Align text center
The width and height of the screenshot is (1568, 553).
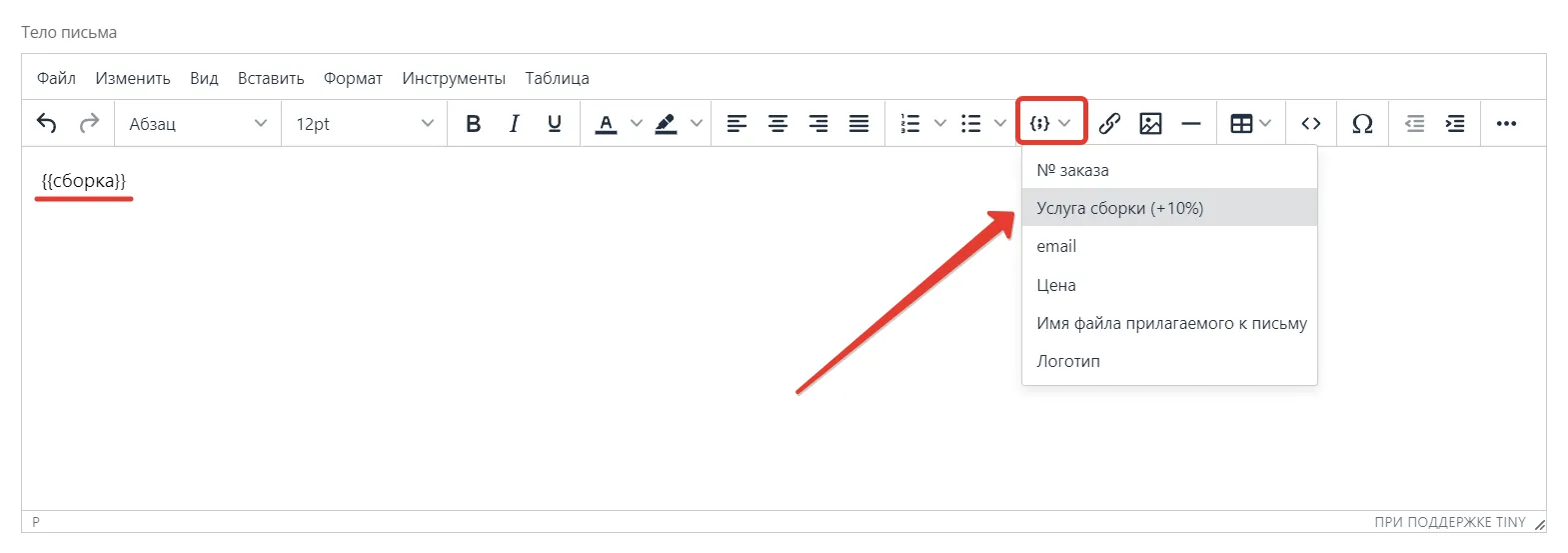[778, 123]
